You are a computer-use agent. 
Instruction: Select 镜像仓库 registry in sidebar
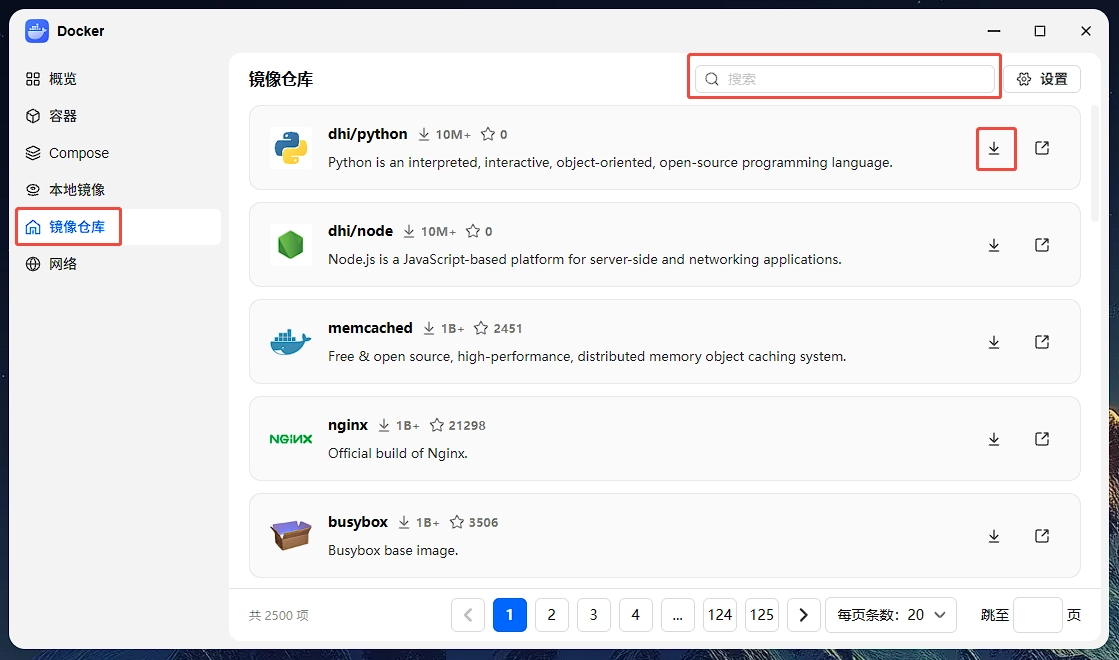[x=118, y=227]
